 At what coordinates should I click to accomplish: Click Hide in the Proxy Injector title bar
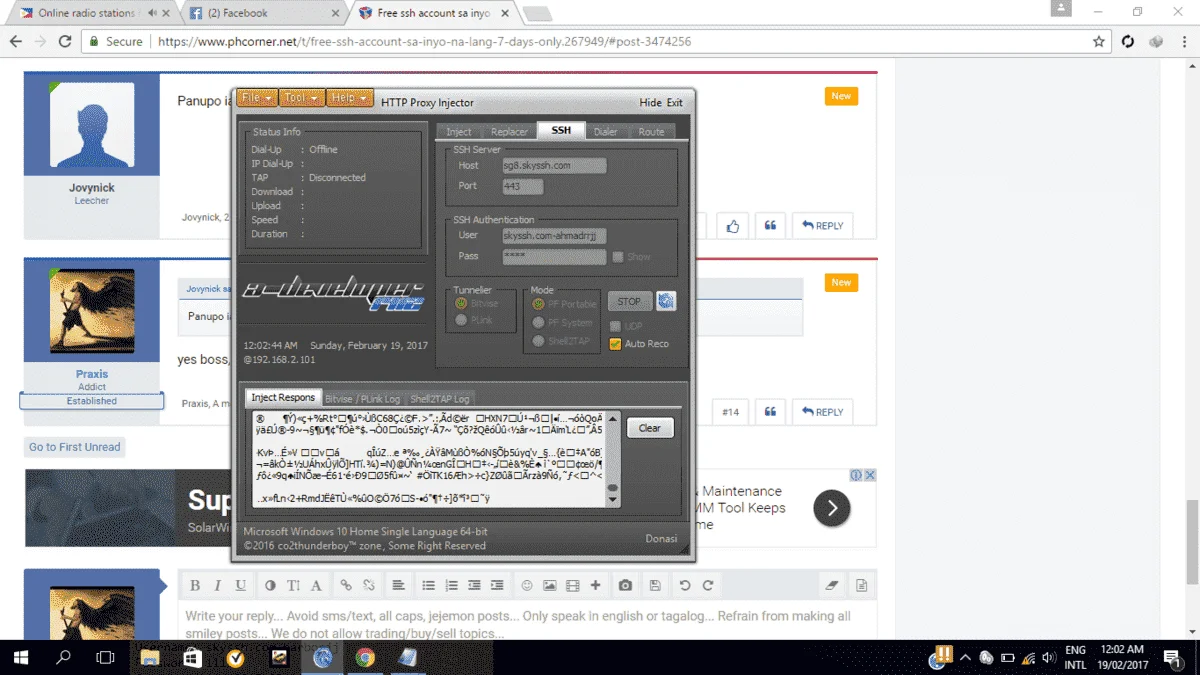[650, 103]
